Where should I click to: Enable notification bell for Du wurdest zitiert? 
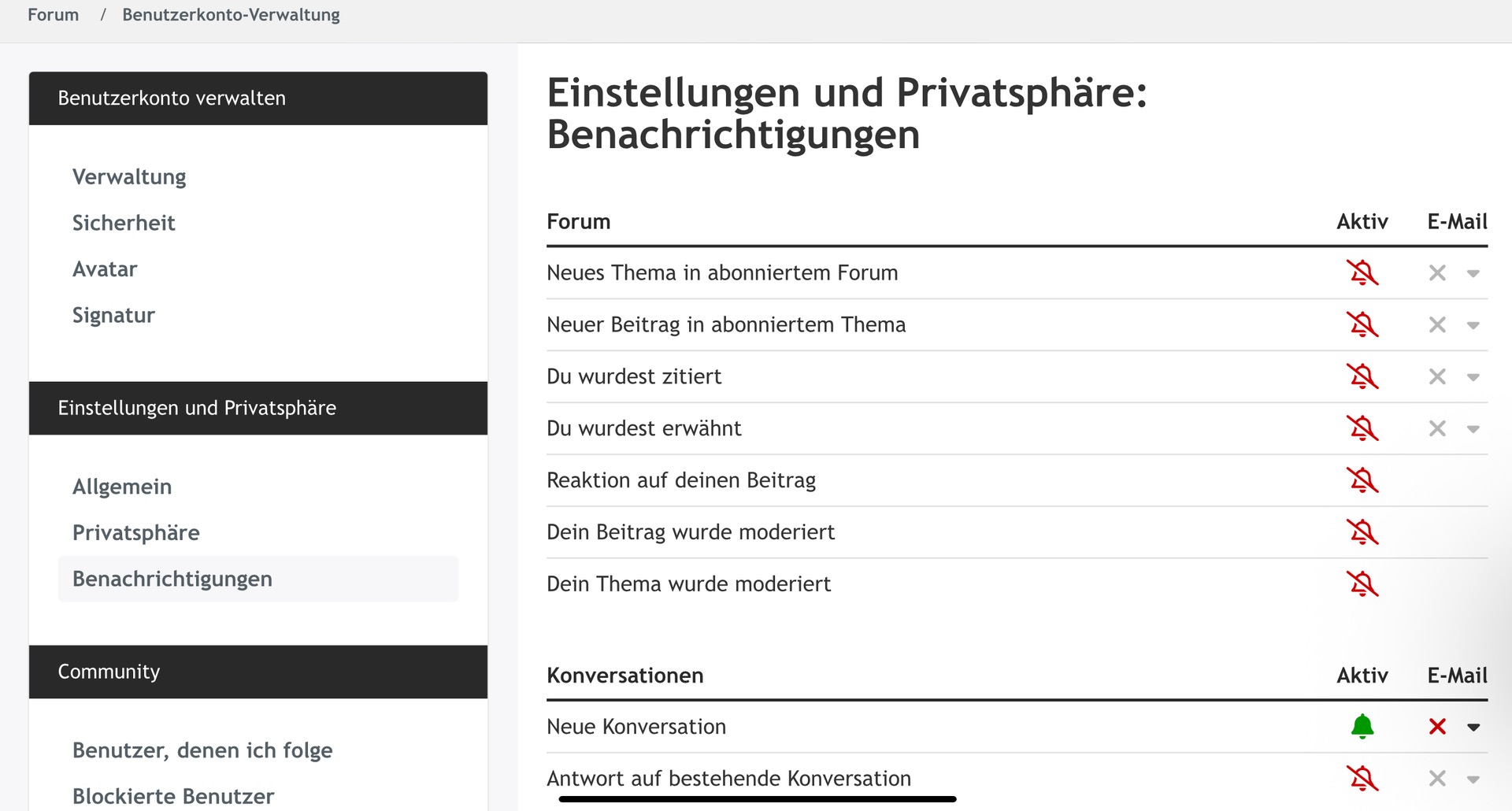(1362, 376)
